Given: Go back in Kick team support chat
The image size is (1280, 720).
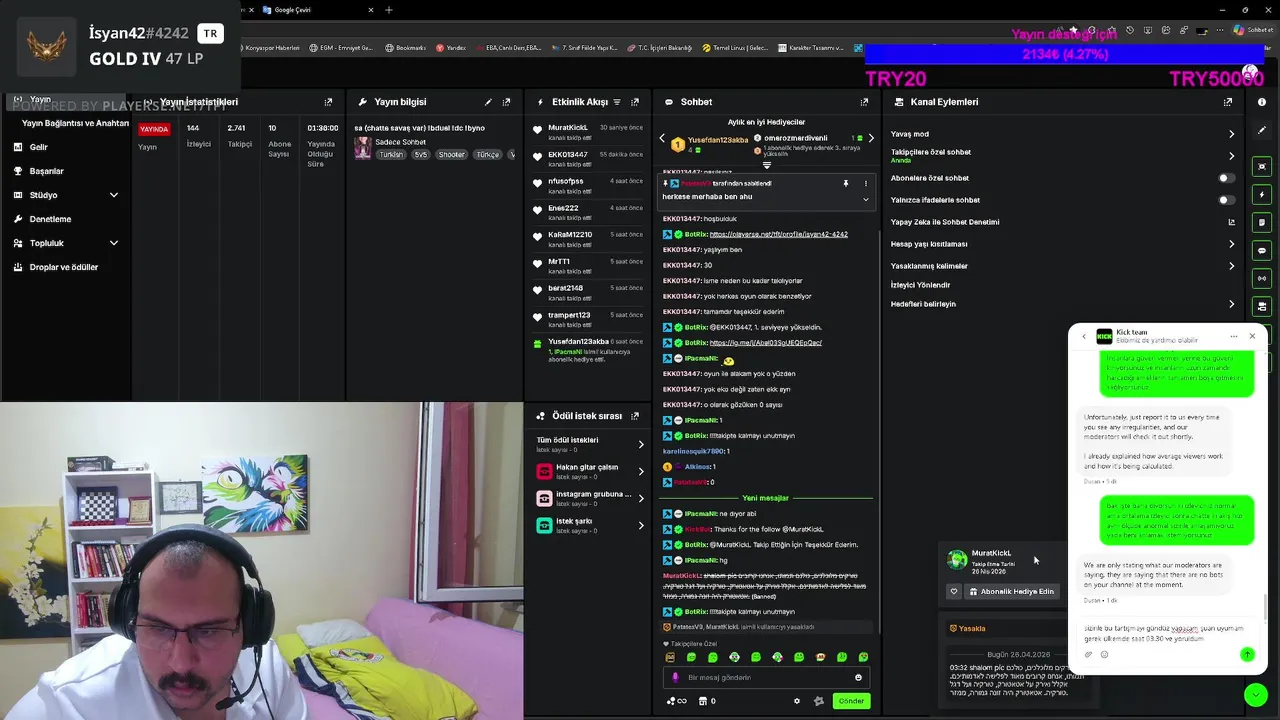Looking at the screenshot, I should 1084,336.
